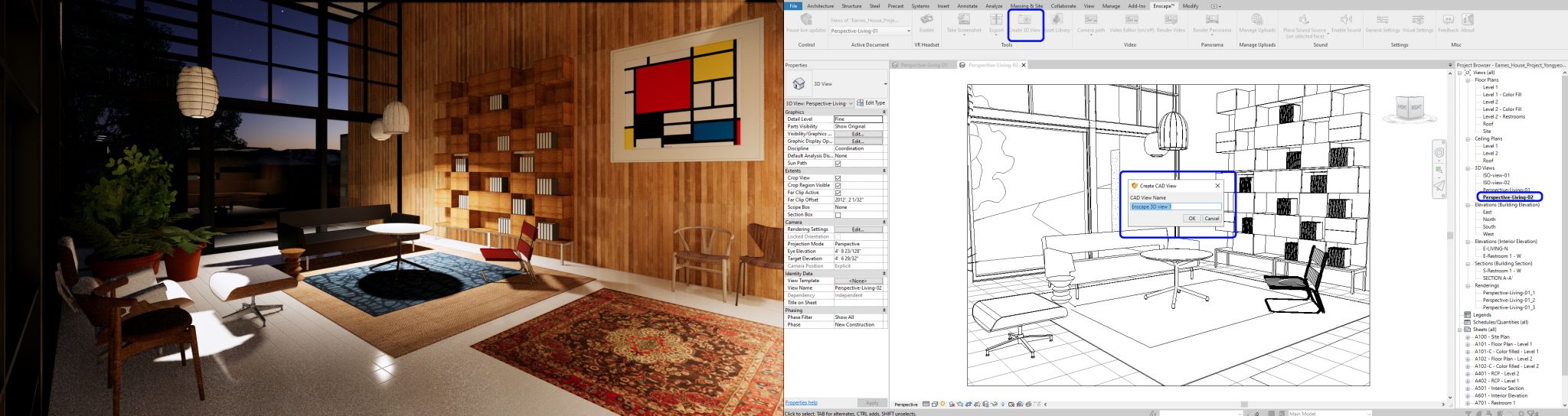Click the Pause live updates icon
This screenshot has height=416, width=1568.
coord(806,19)
